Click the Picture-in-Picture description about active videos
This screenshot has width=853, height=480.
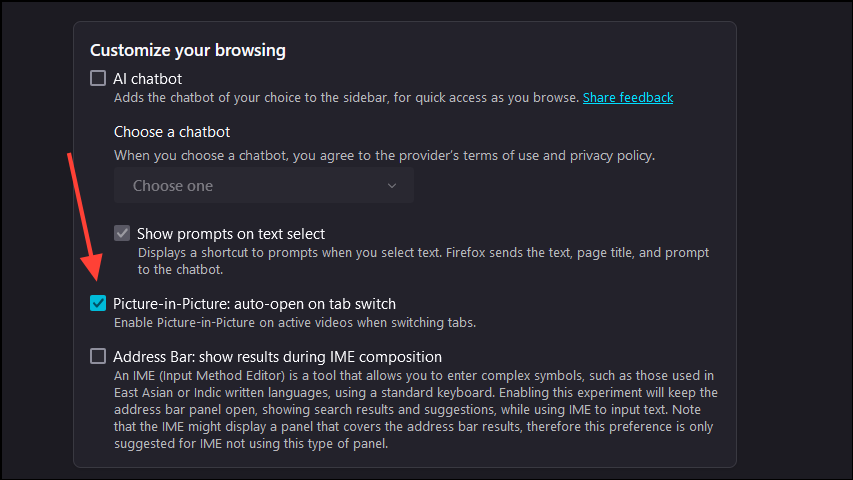point(294,323)
